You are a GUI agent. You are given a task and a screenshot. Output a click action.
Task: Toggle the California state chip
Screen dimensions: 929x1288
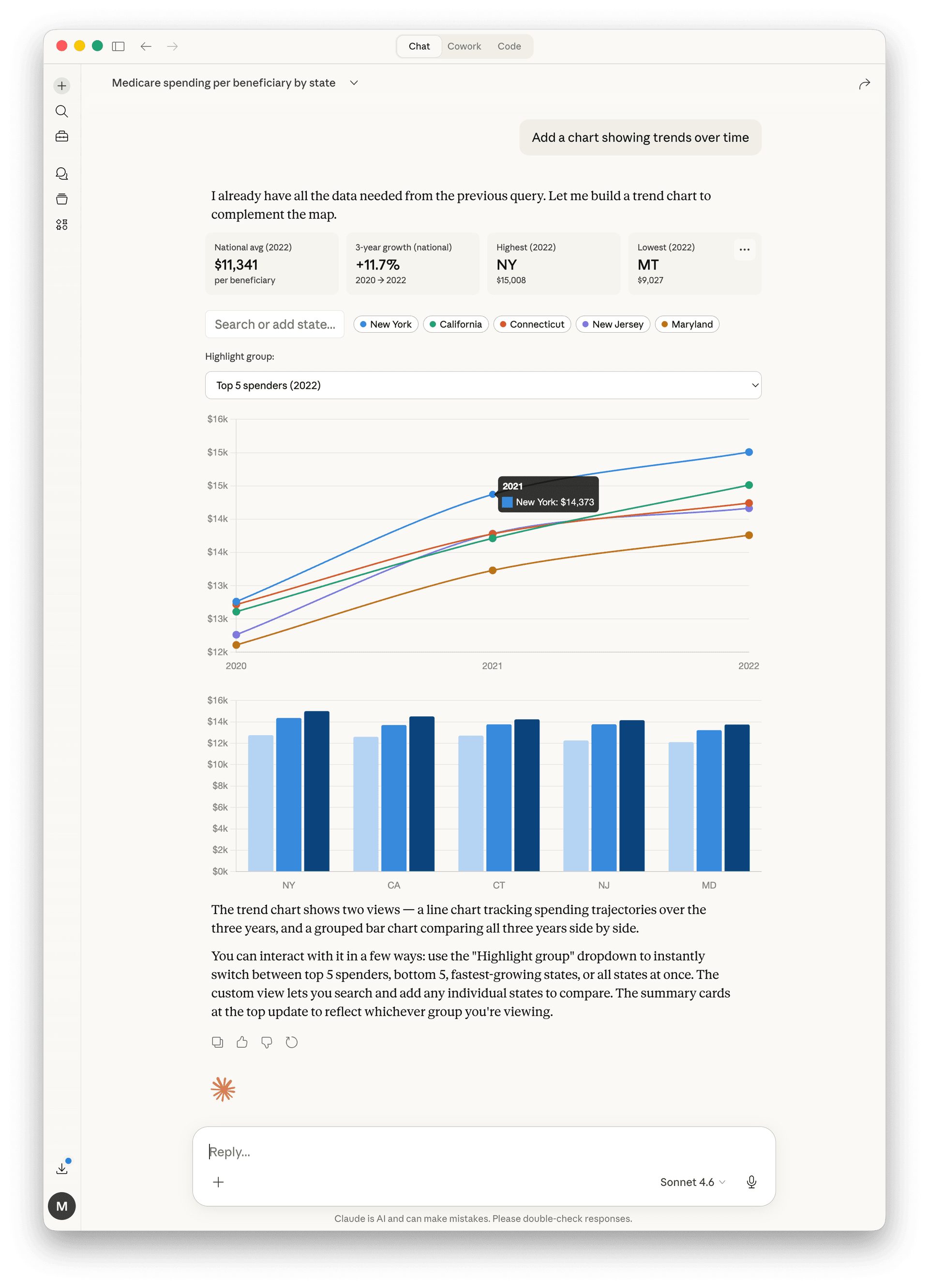point(456,324)
